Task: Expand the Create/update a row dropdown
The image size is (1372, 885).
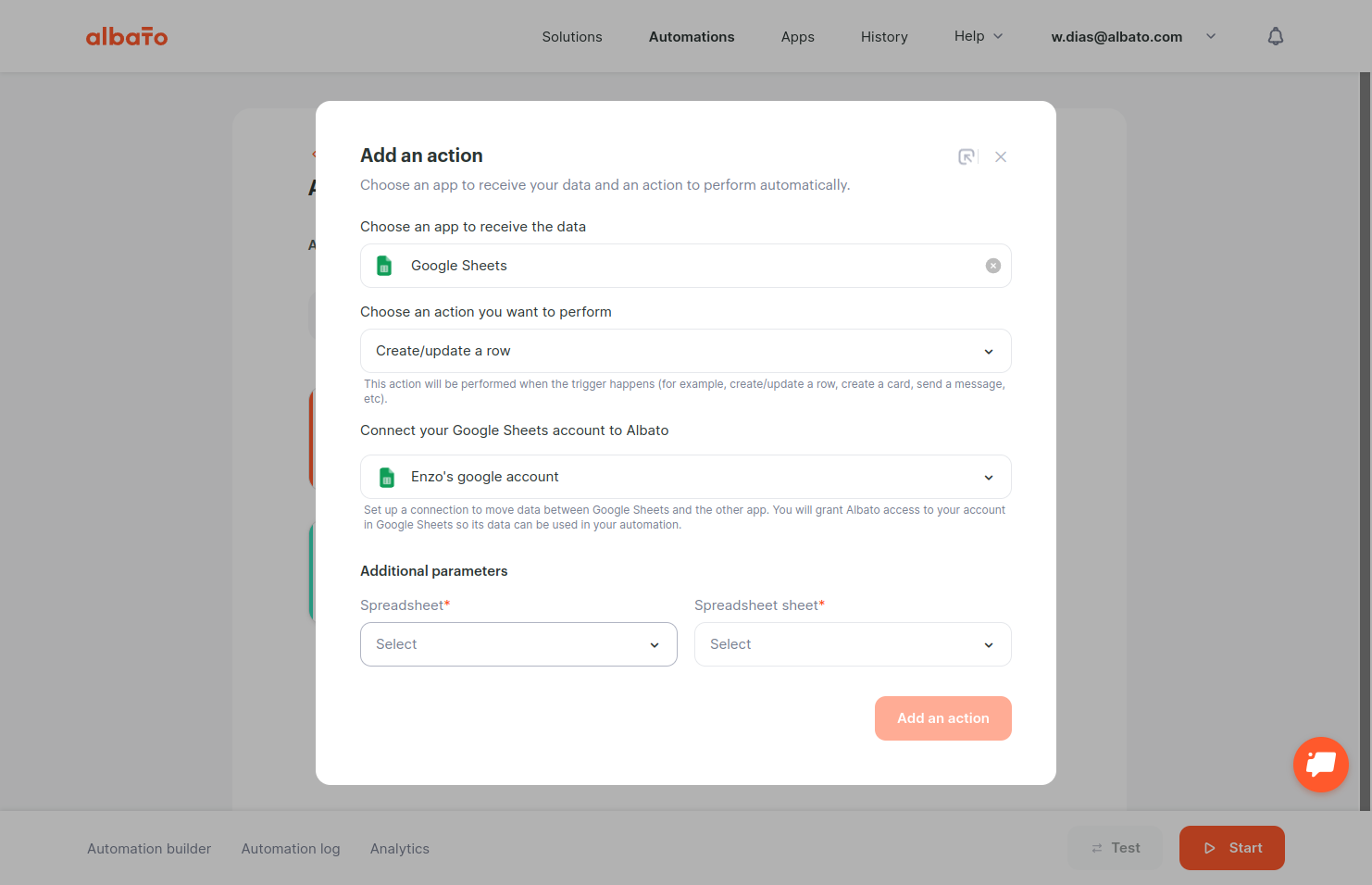Action: point(686,351)
